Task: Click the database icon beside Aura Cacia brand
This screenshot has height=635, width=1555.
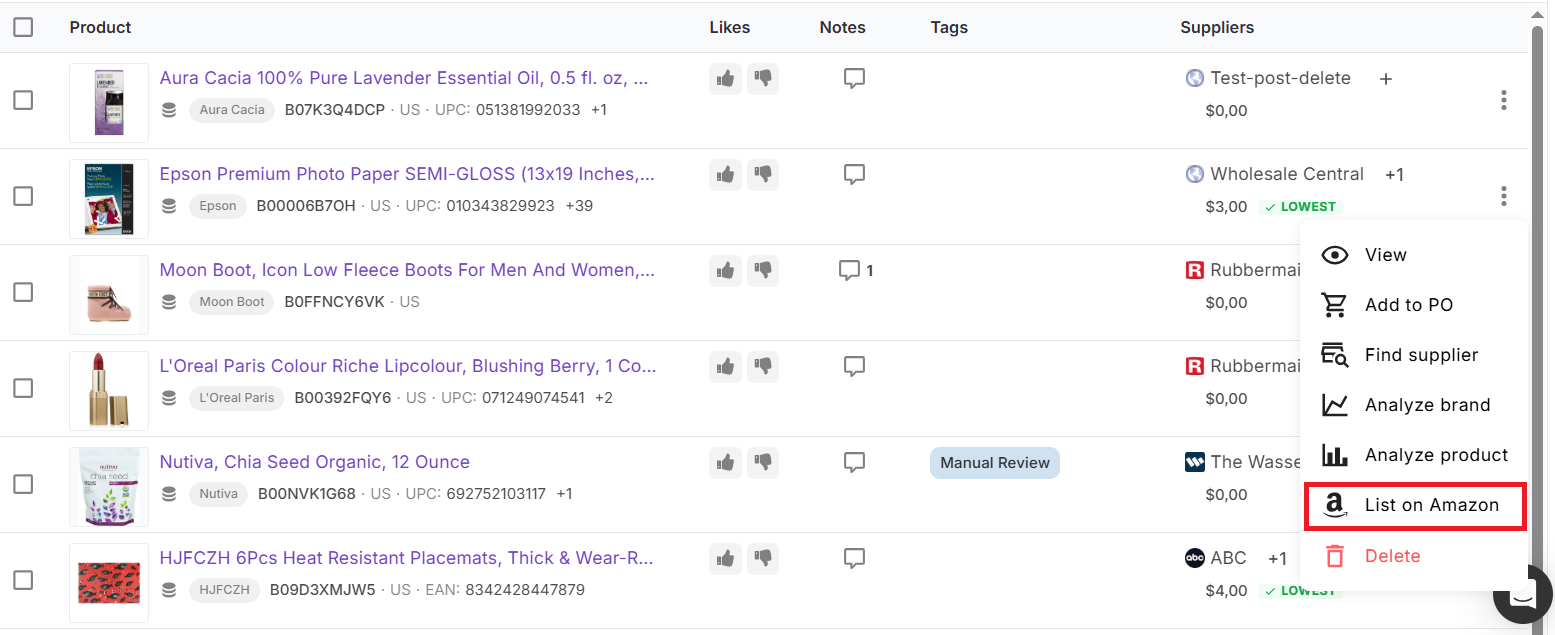Action: 169,110
